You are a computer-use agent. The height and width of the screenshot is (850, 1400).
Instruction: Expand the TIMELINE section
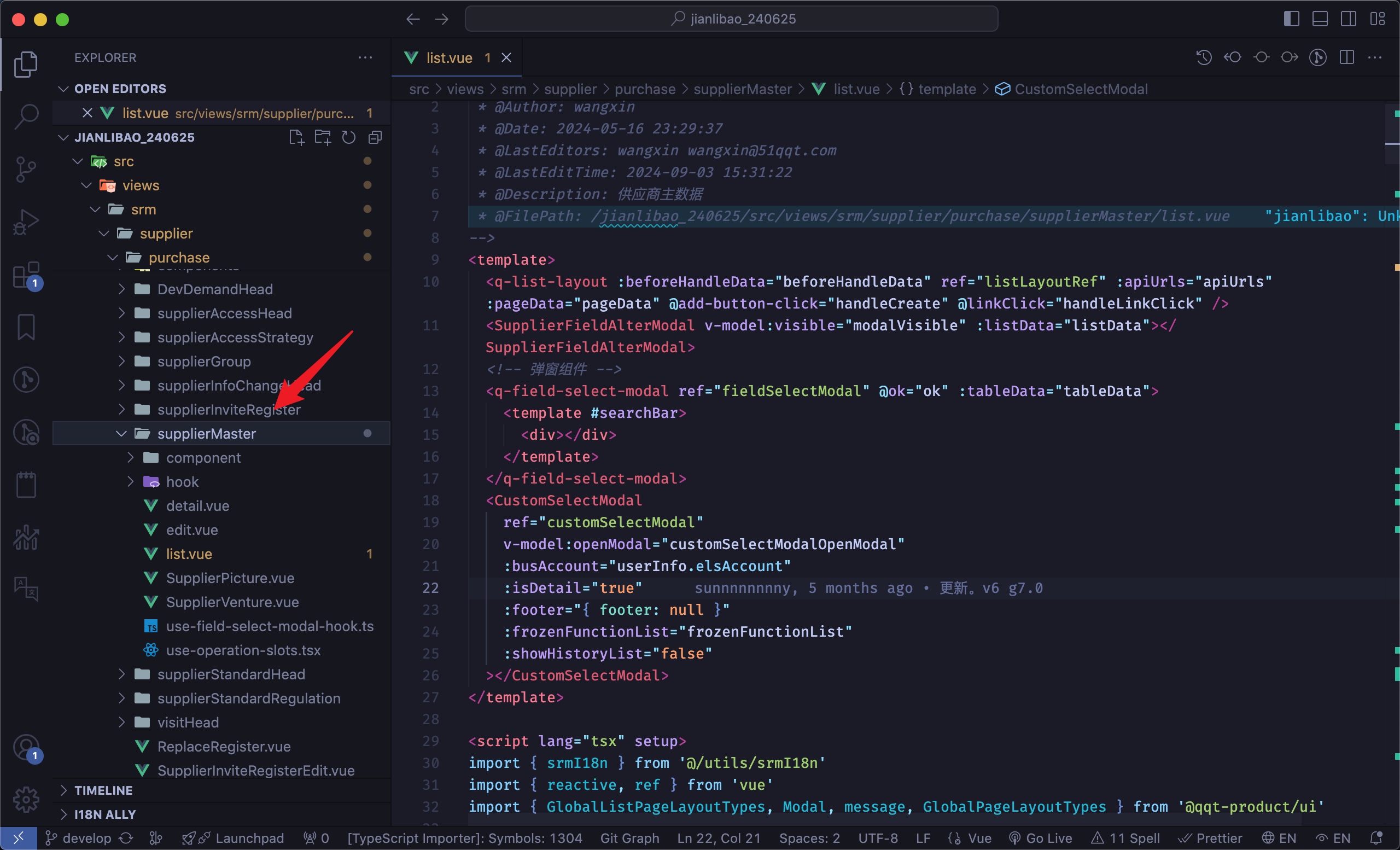[x=63, y=790]
